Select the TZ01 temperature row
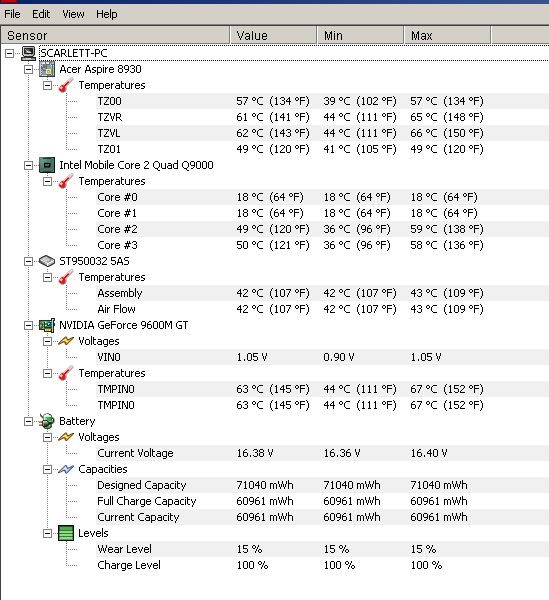The height and width of the screenshot is (600, 549). [x=322, y=149]
